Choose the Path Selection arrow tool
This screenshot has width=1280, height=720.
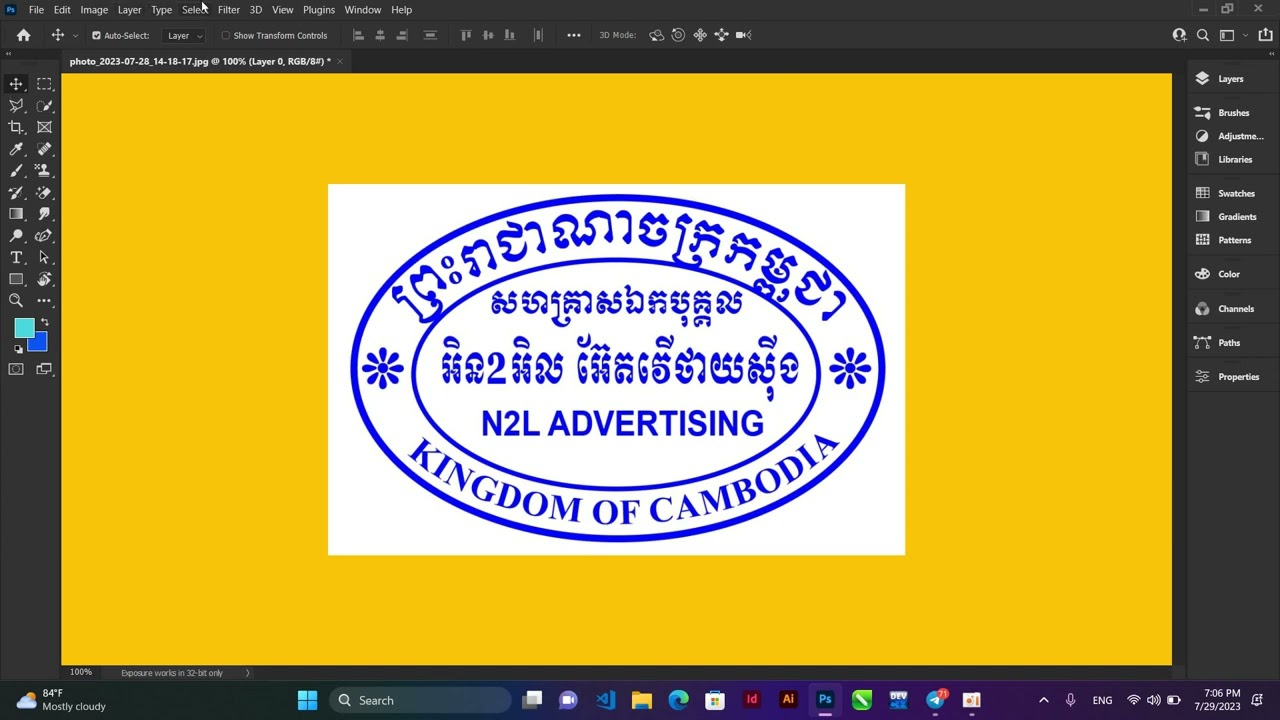pyautogui.click(x=44, y=258)
